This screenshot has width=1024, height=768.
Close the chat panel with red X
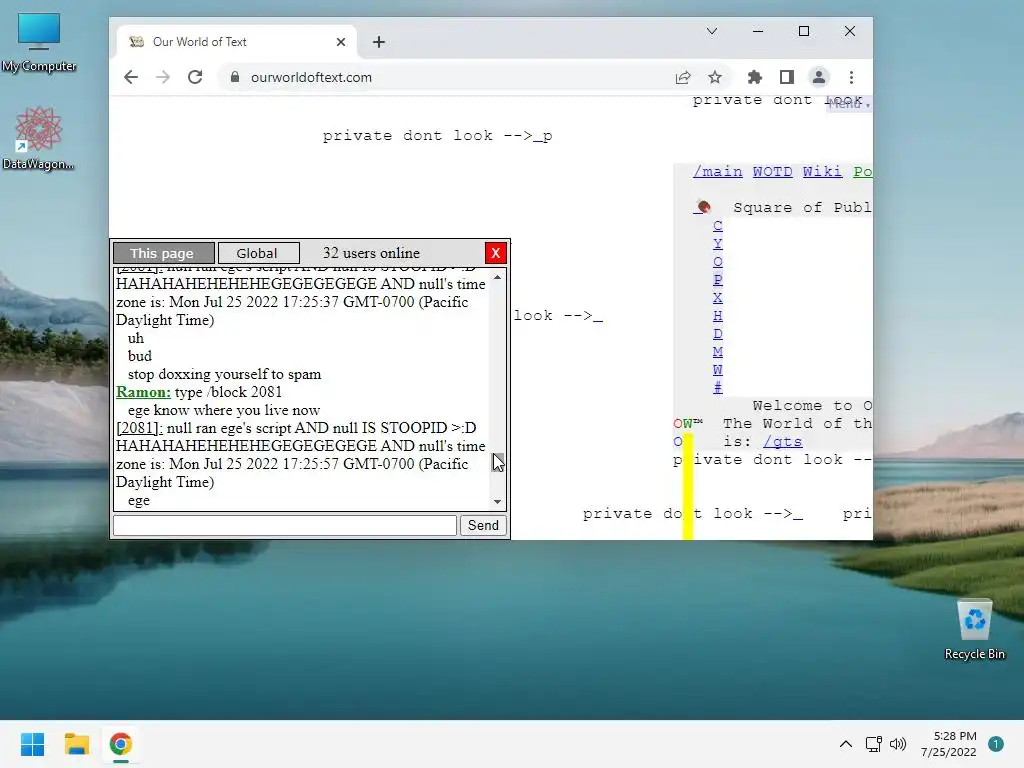coord(496,253)
